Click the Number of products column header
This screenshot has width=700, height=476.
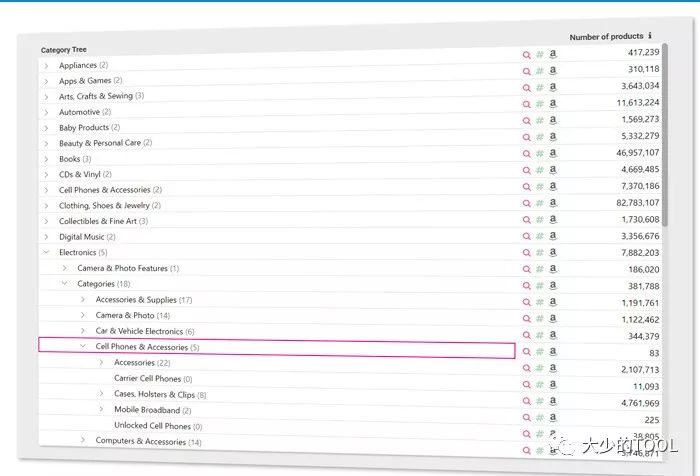tap(606, 37)
